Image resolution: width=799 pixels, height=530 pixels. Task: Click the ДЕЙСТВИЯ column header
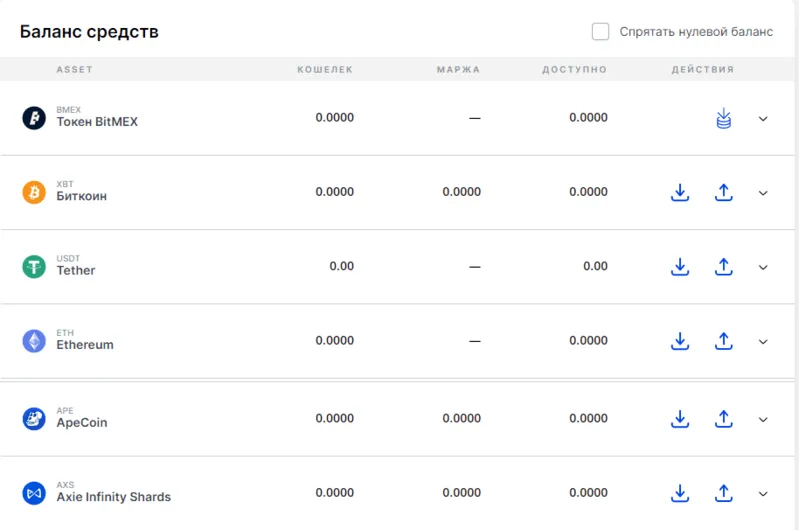(x=703, y=69)
